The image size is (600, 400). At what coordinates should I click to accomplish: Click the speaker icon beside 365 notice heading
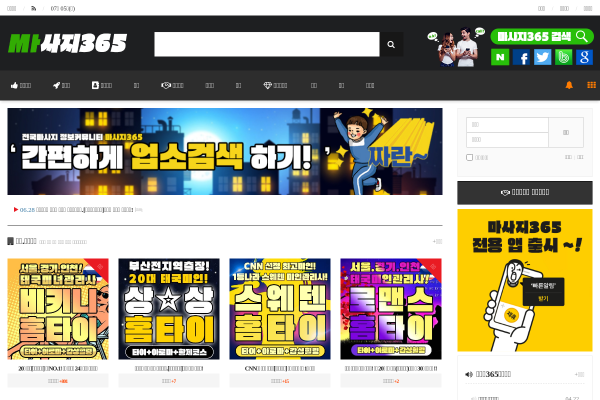(469, 374)
